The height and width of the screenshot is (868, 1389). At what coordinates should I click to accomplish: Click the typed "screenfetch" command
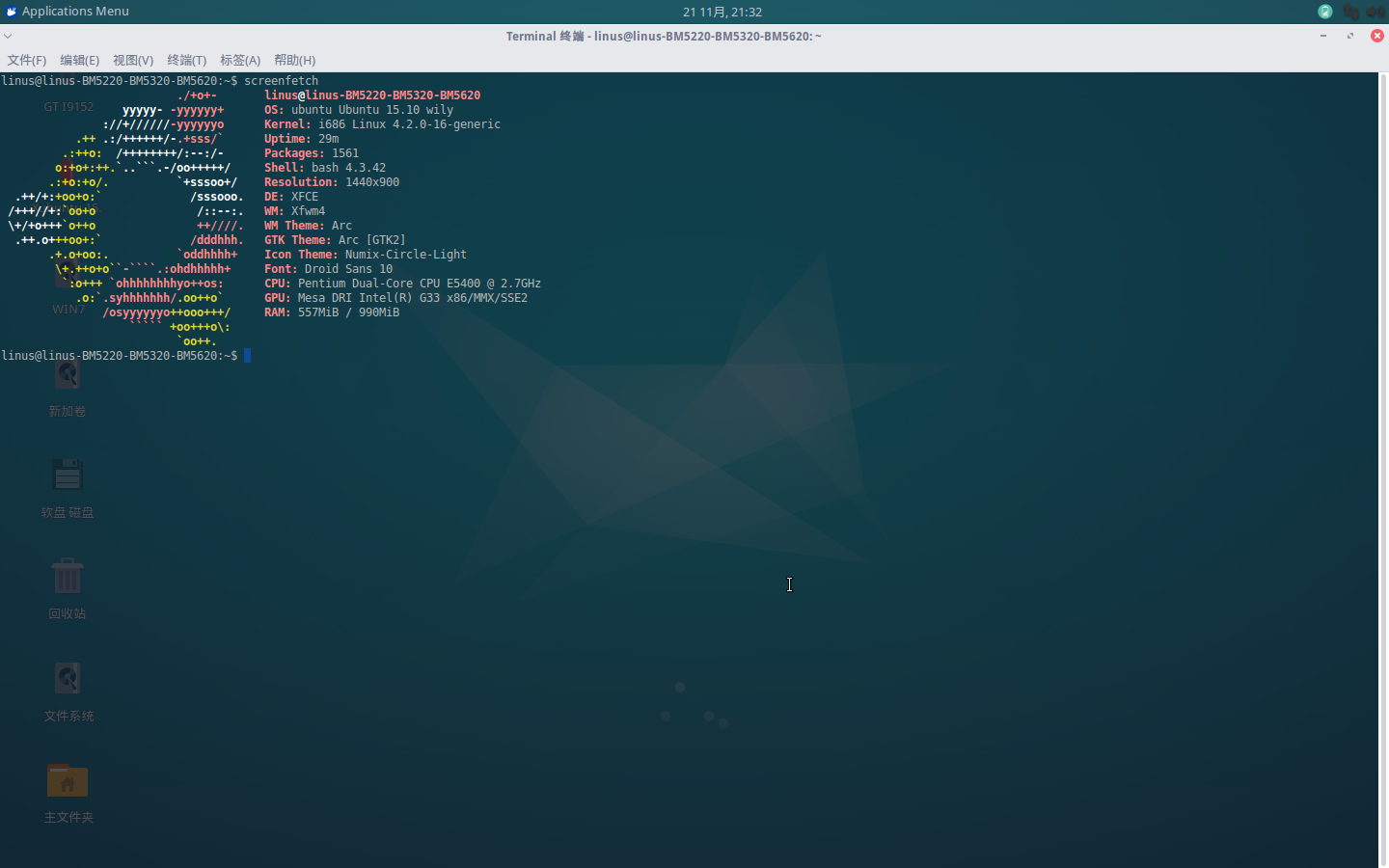(281, 81)
